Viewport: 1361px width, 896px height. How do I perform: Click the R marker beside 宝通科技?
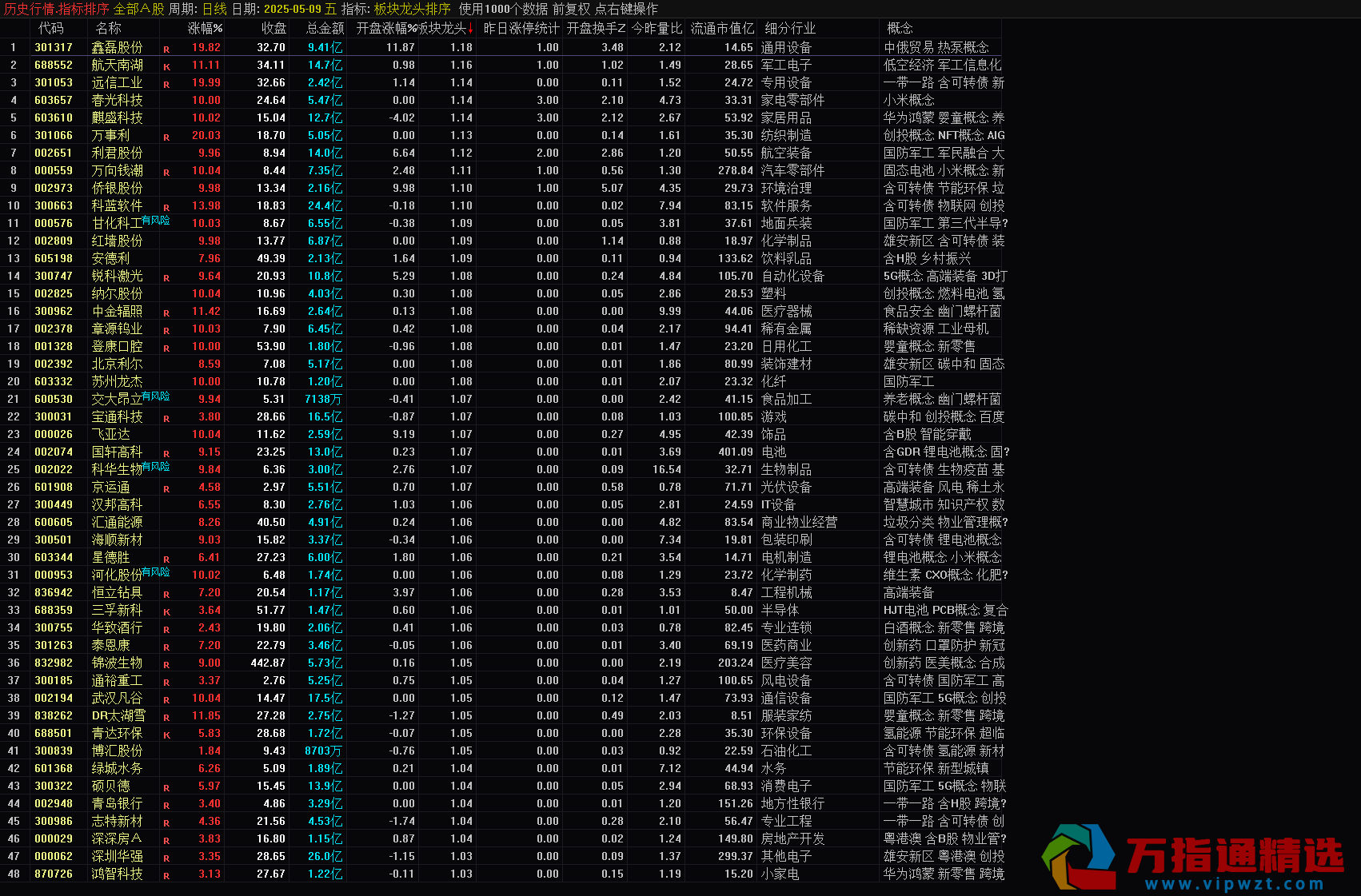click(166, 419)
